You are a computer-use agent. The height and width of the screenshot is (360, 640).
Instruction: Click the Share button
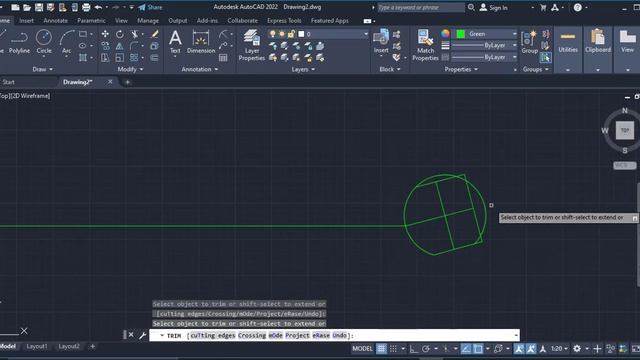(150, 7)
